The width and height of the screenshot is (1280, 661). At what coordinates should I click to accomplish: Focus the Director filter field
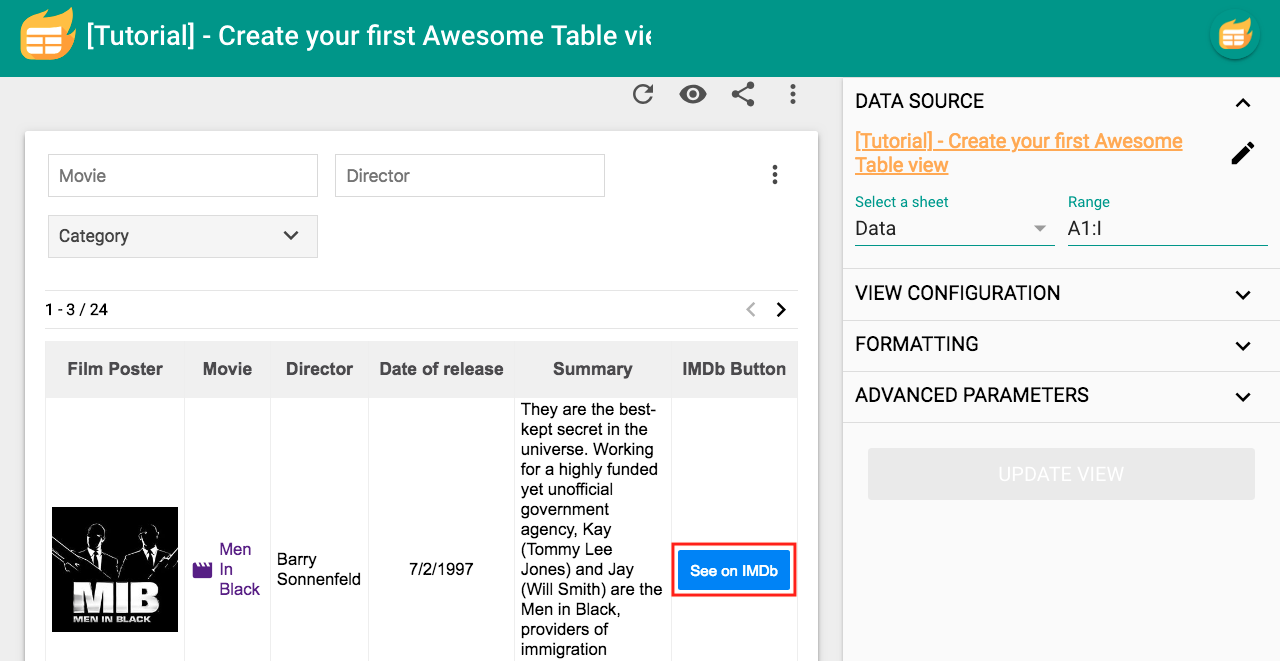[470, 176]
